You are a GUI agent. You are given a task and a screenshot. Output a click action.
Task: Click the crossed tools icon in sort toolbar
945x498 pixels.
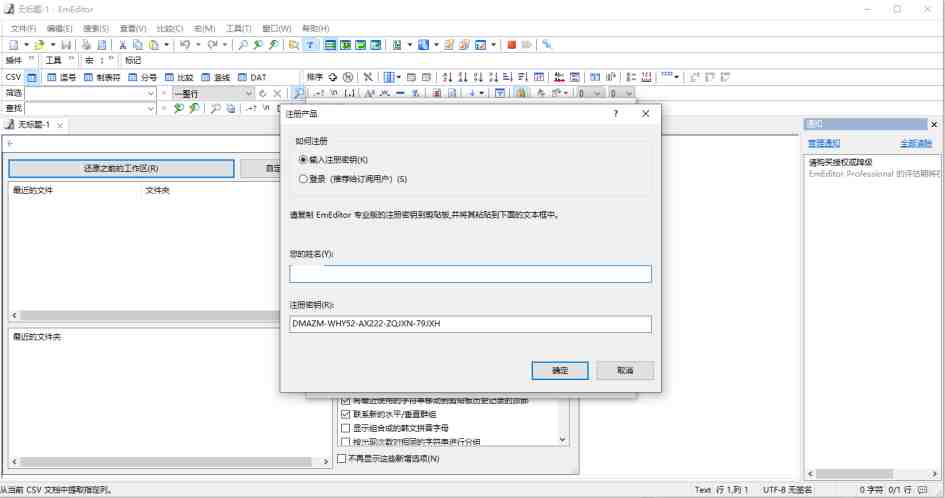click(368, 77)
